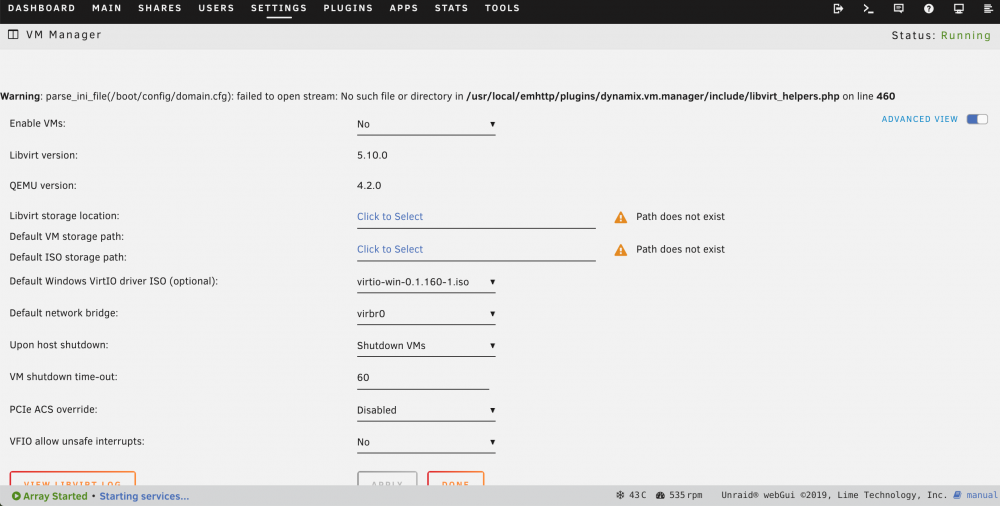
Task: Click the VM shutdown time-out field
Action: tap(423, 378)
